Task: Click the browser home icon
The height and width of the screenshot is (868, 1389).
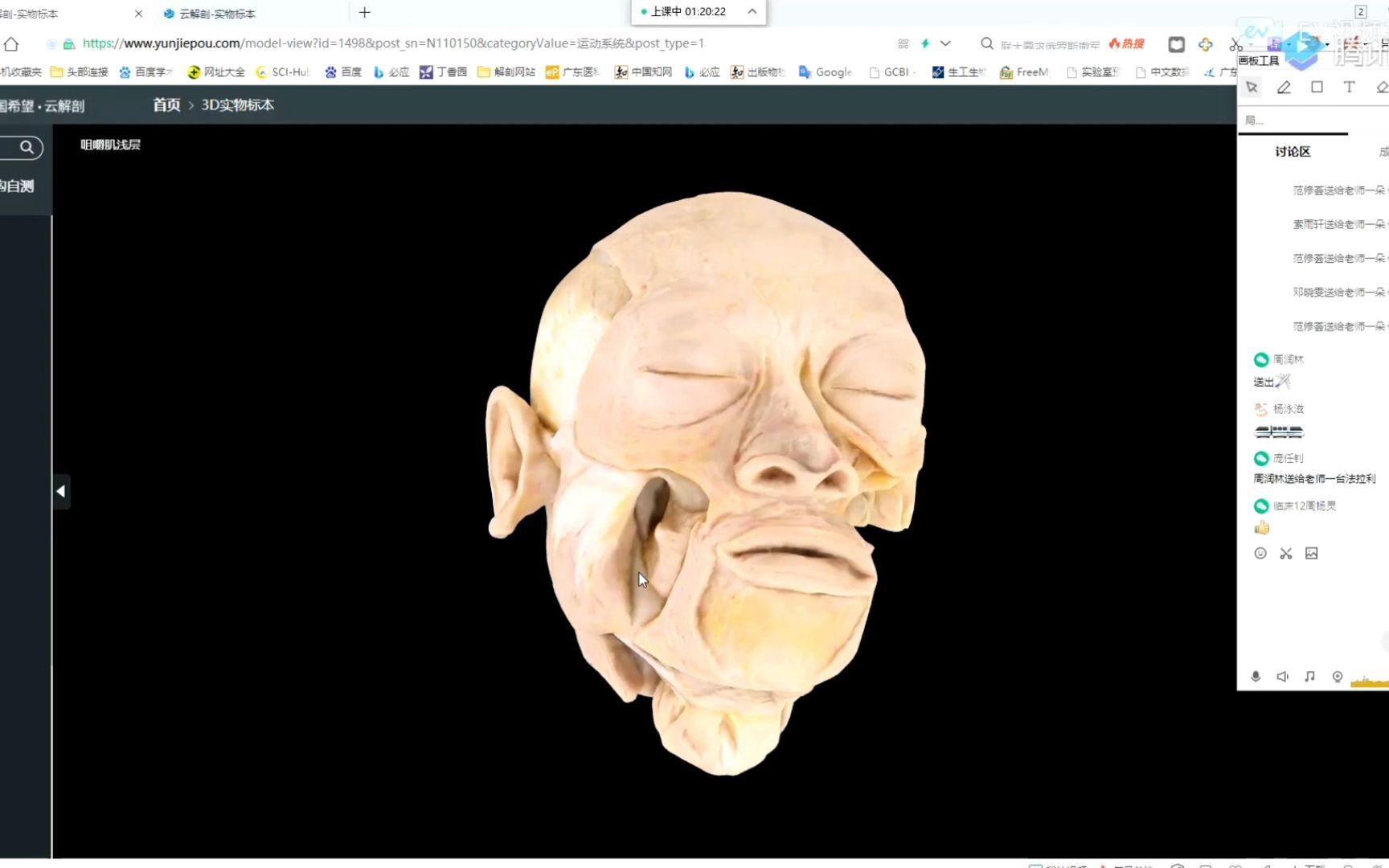Action: [x=11, y=43]
